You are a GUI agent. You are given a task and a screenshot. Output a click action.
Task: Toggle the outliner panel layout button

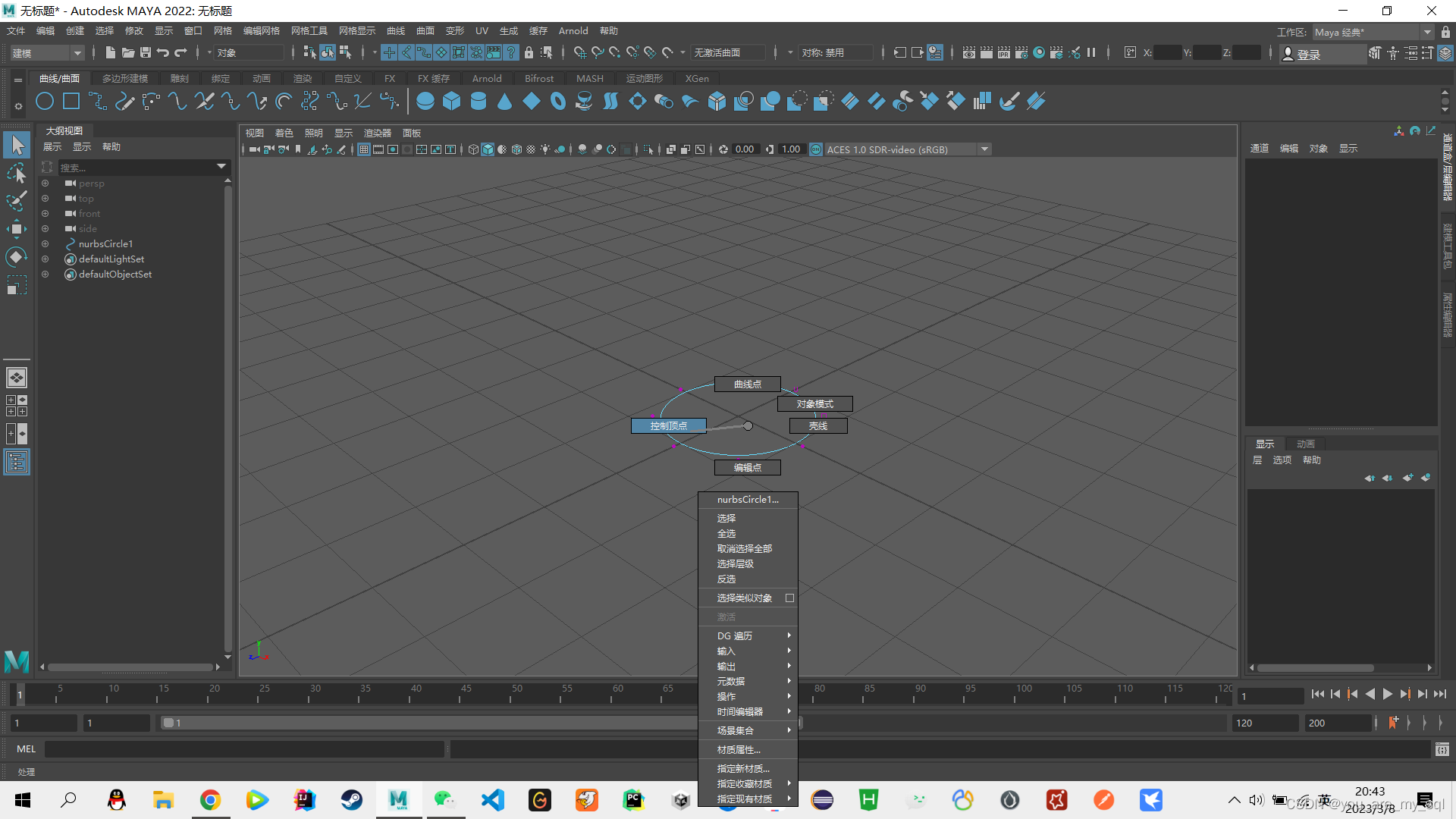(x=17, y=462)
